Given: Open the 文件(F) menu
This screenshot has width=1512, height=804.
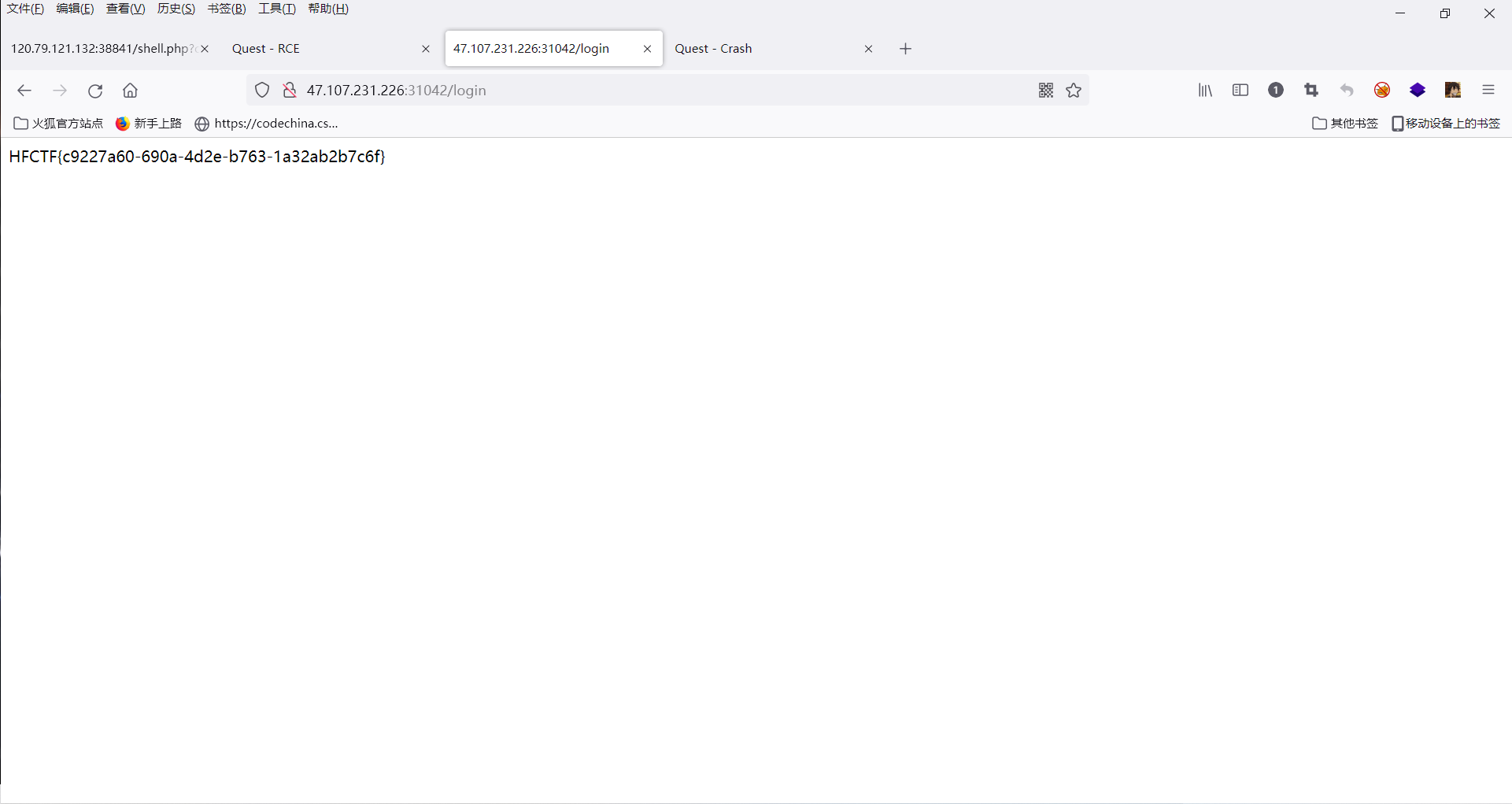Looking at the screenshot, I should 25,9.
